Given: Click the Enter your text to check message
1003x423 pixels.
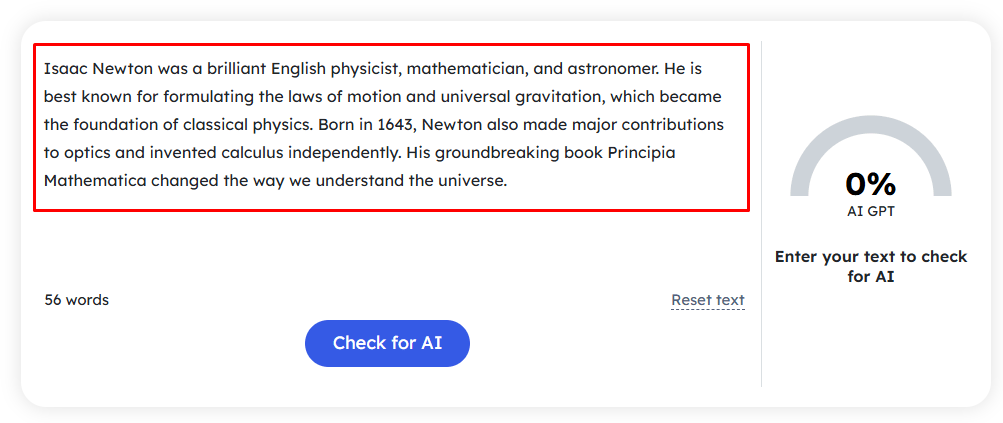Looking at the screenshot, I should 871,267.
